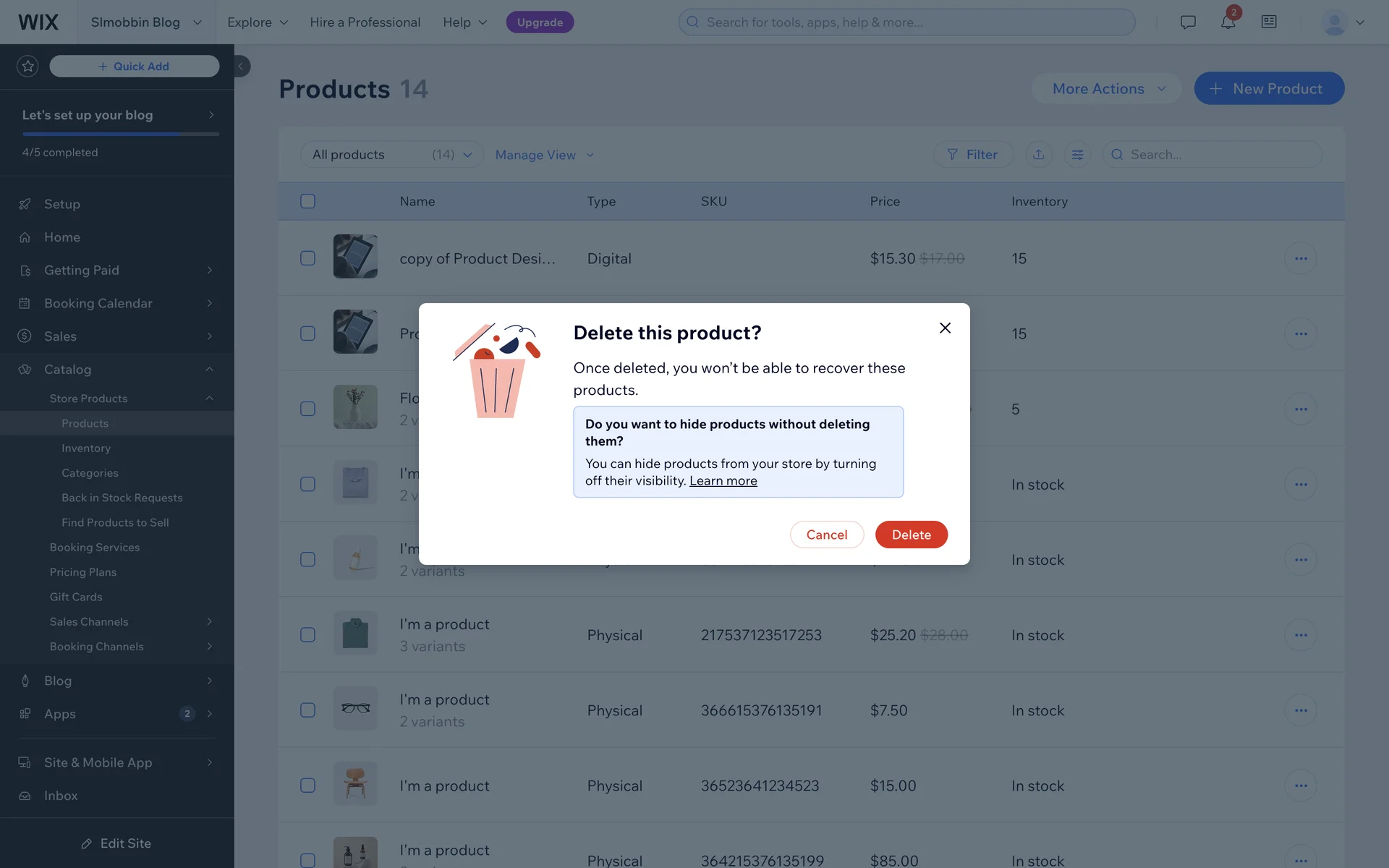
Task: Open Inventory in the sidebar menu
Action: [x=86, y=448]
